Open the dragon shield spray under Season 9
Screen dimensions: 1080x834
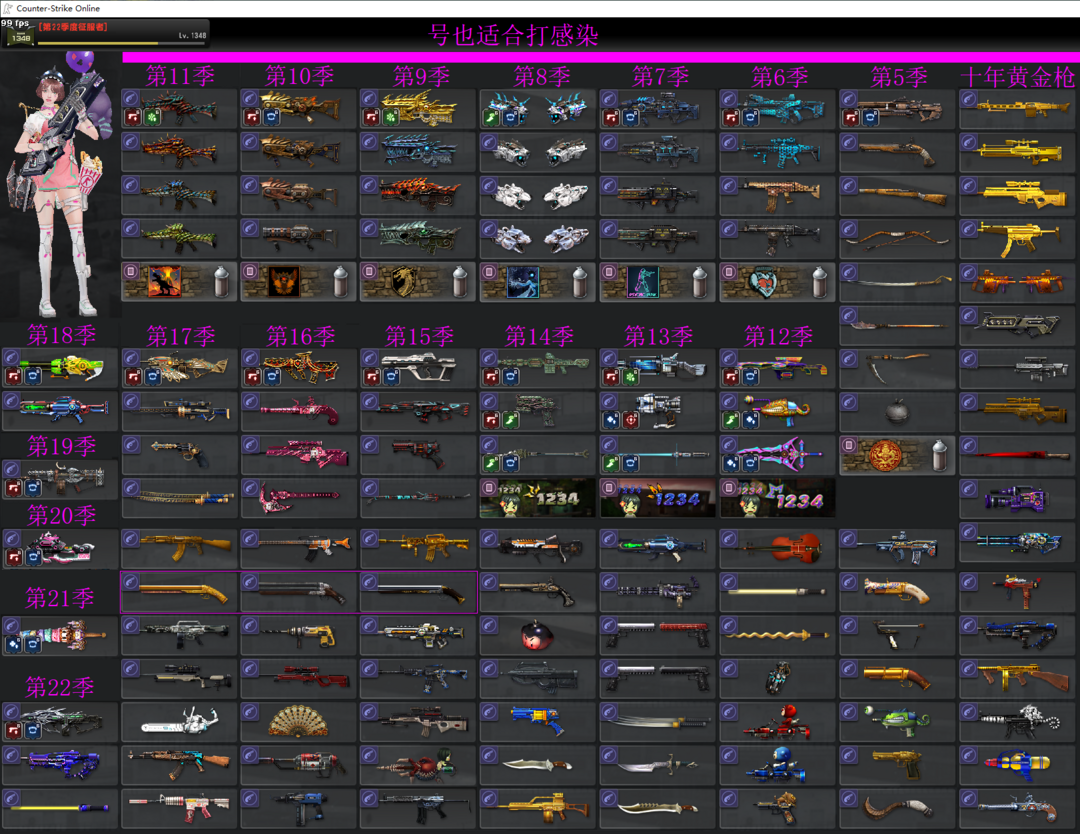[417, 282]
